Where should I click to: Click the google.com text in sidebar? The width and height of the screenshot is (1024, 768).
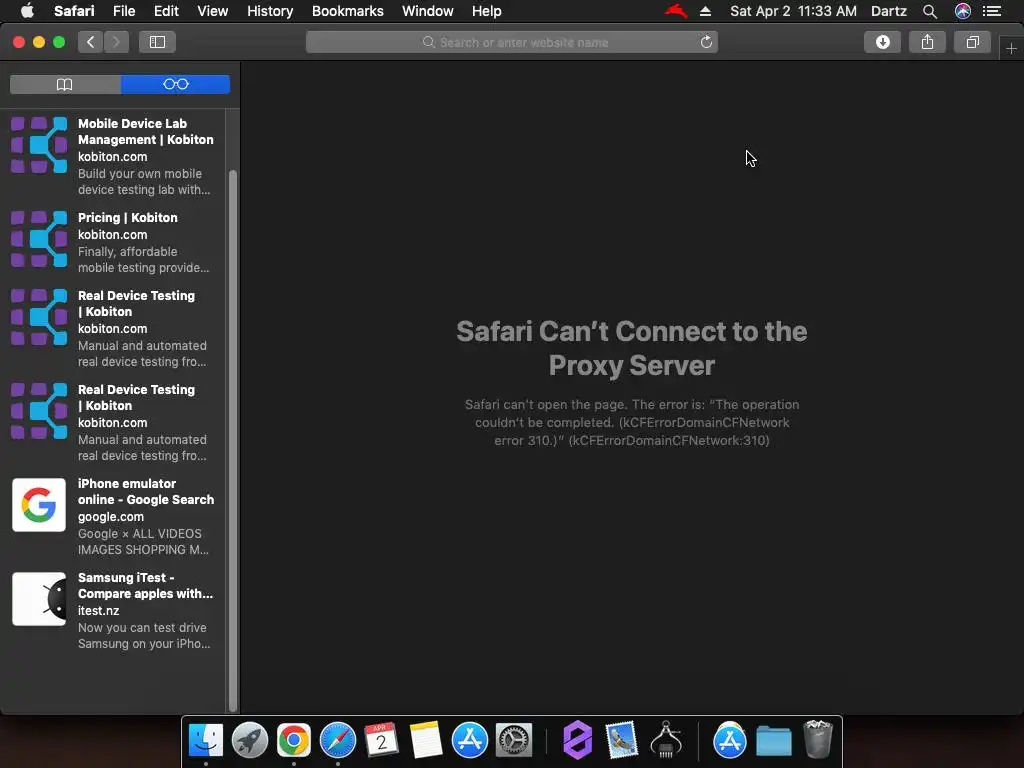point(110,517)
